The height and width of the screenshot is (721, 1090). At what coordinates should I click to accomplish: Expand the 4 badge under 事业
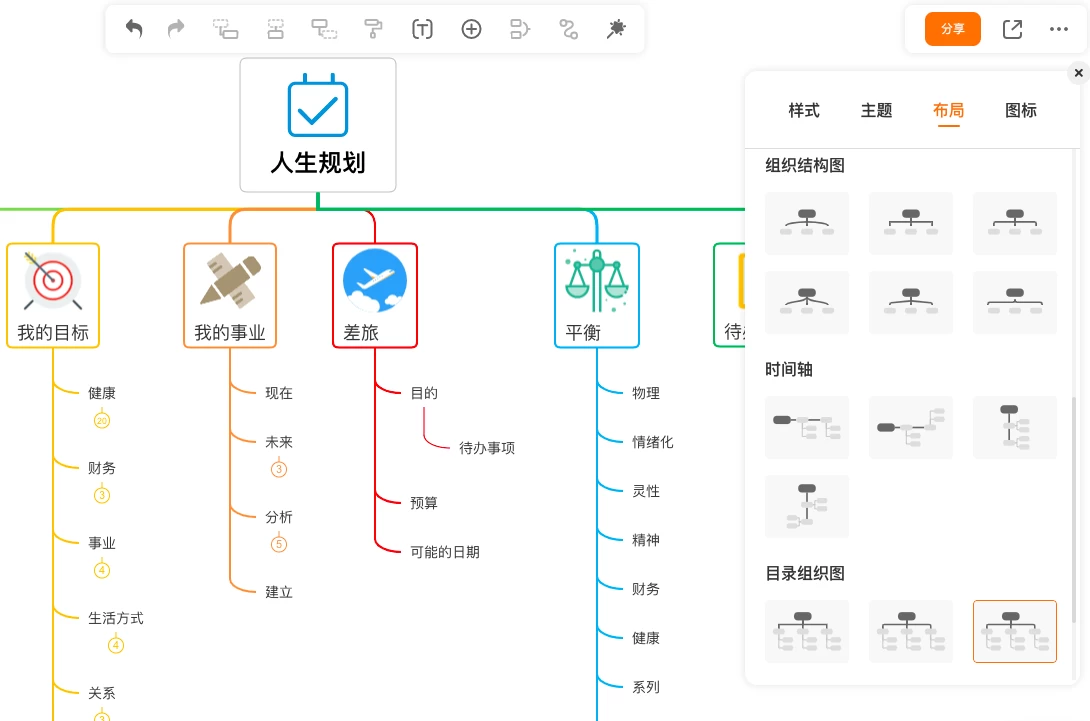tap(101, 571)
